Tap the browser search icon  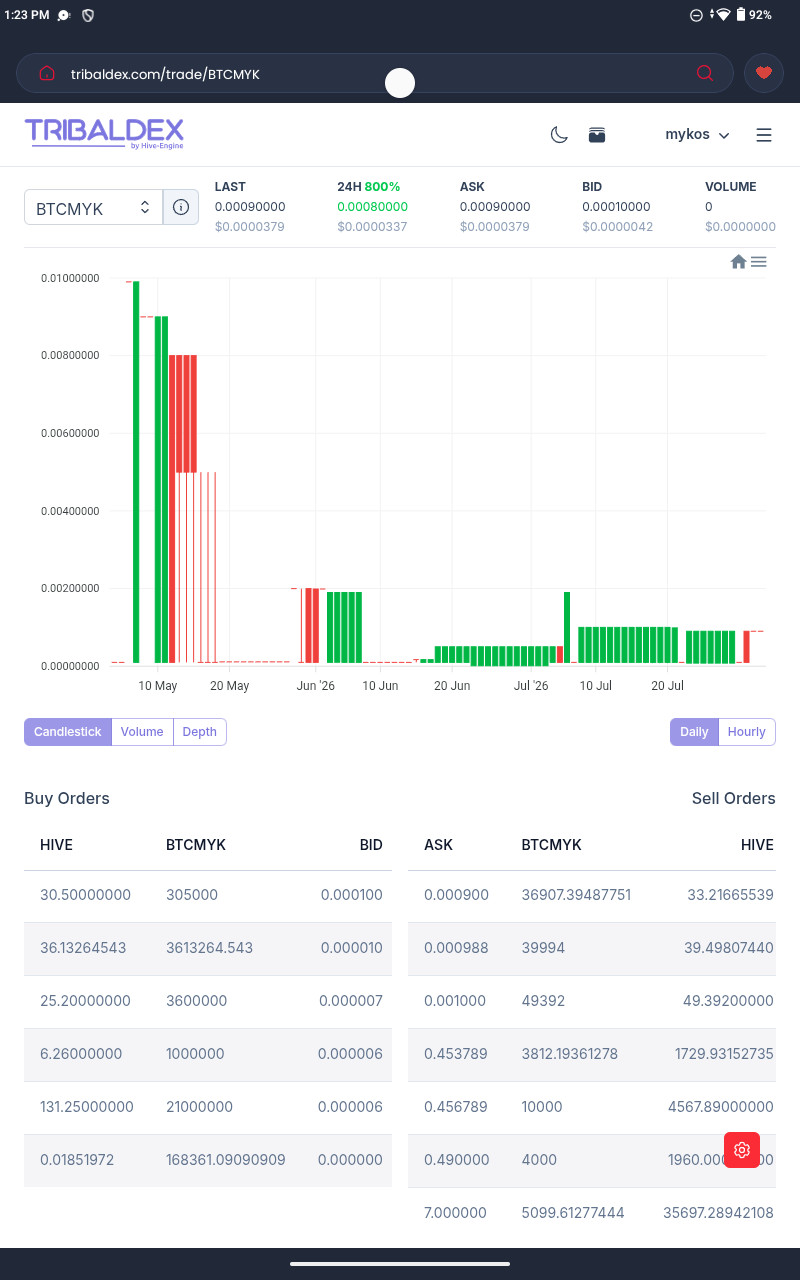click(705, 73)
